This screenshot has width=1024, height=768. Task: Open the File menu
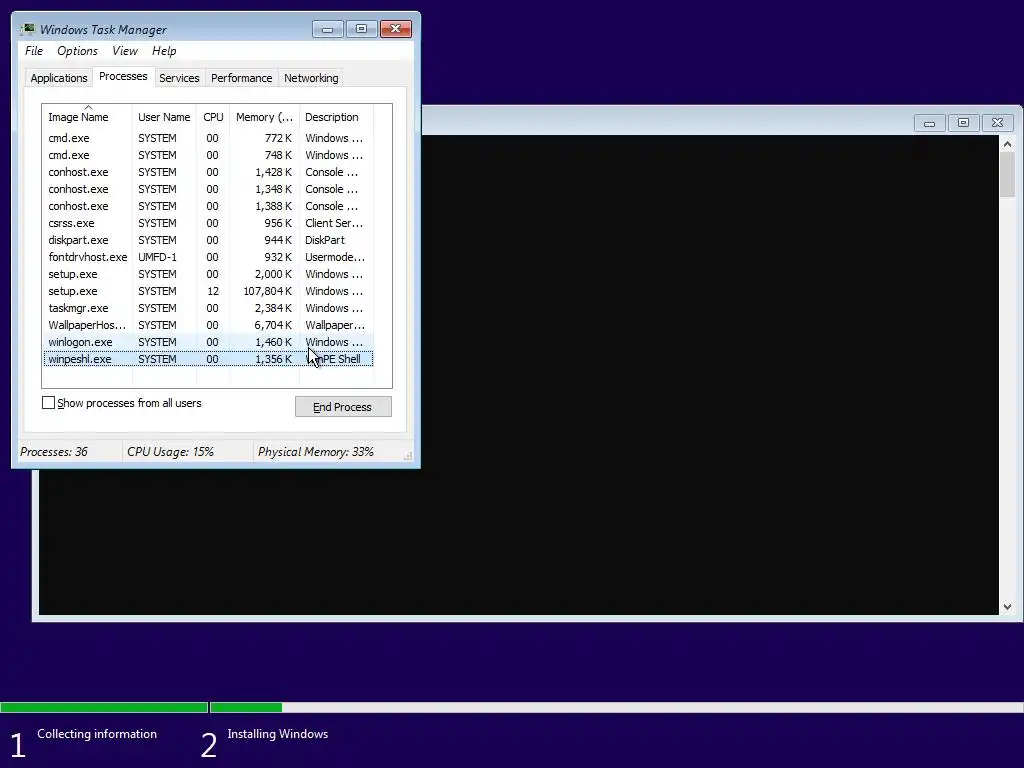pos(34,51)
